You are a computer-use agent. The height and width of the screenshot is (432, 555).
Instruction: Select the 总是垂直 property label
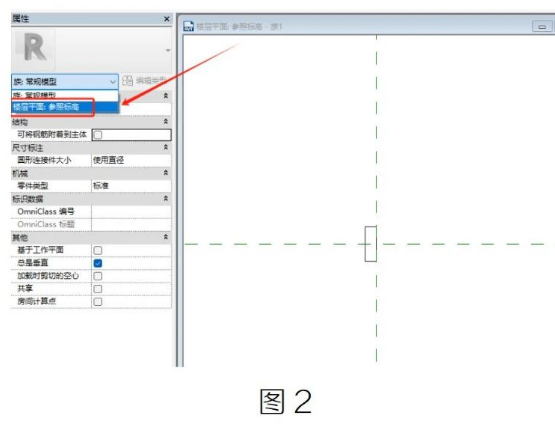point(33,263)
